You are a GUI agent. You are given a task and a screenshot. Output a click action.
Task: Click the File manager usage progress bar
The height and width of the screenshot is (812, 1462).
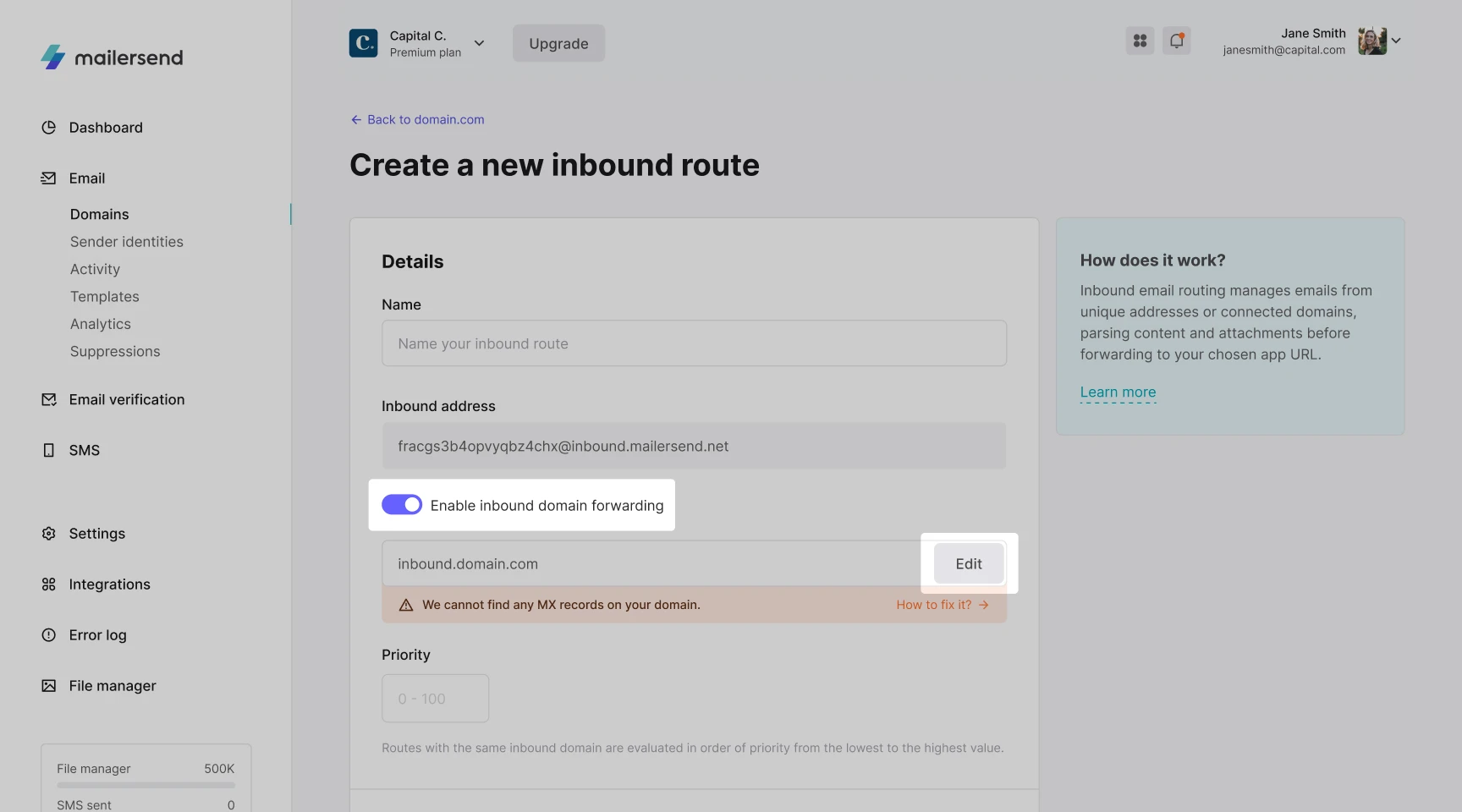click(x=146, y=785)
